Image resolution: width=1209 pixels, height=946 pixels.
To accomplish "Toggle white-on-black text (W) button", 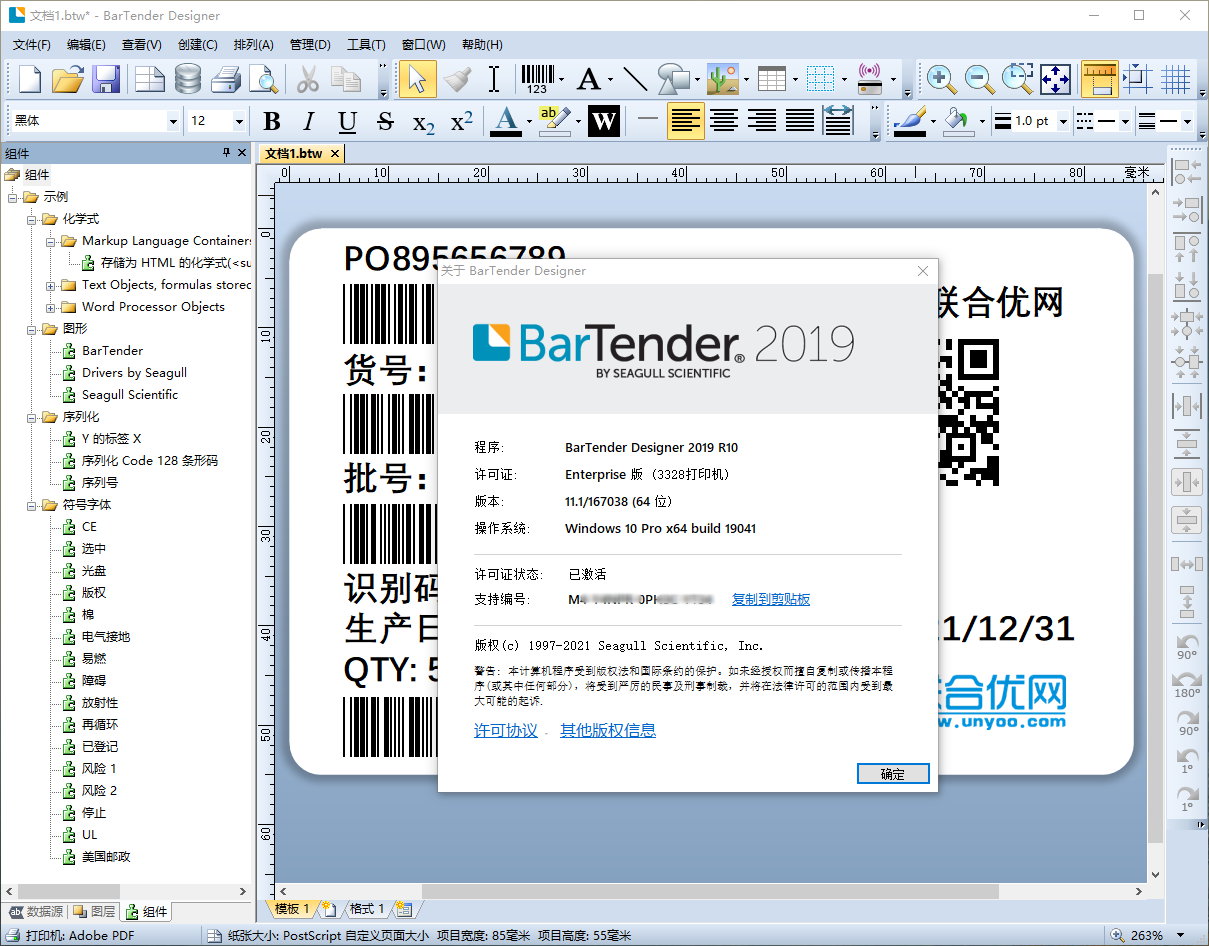I will pyautogui.click(x=603, y=122).
